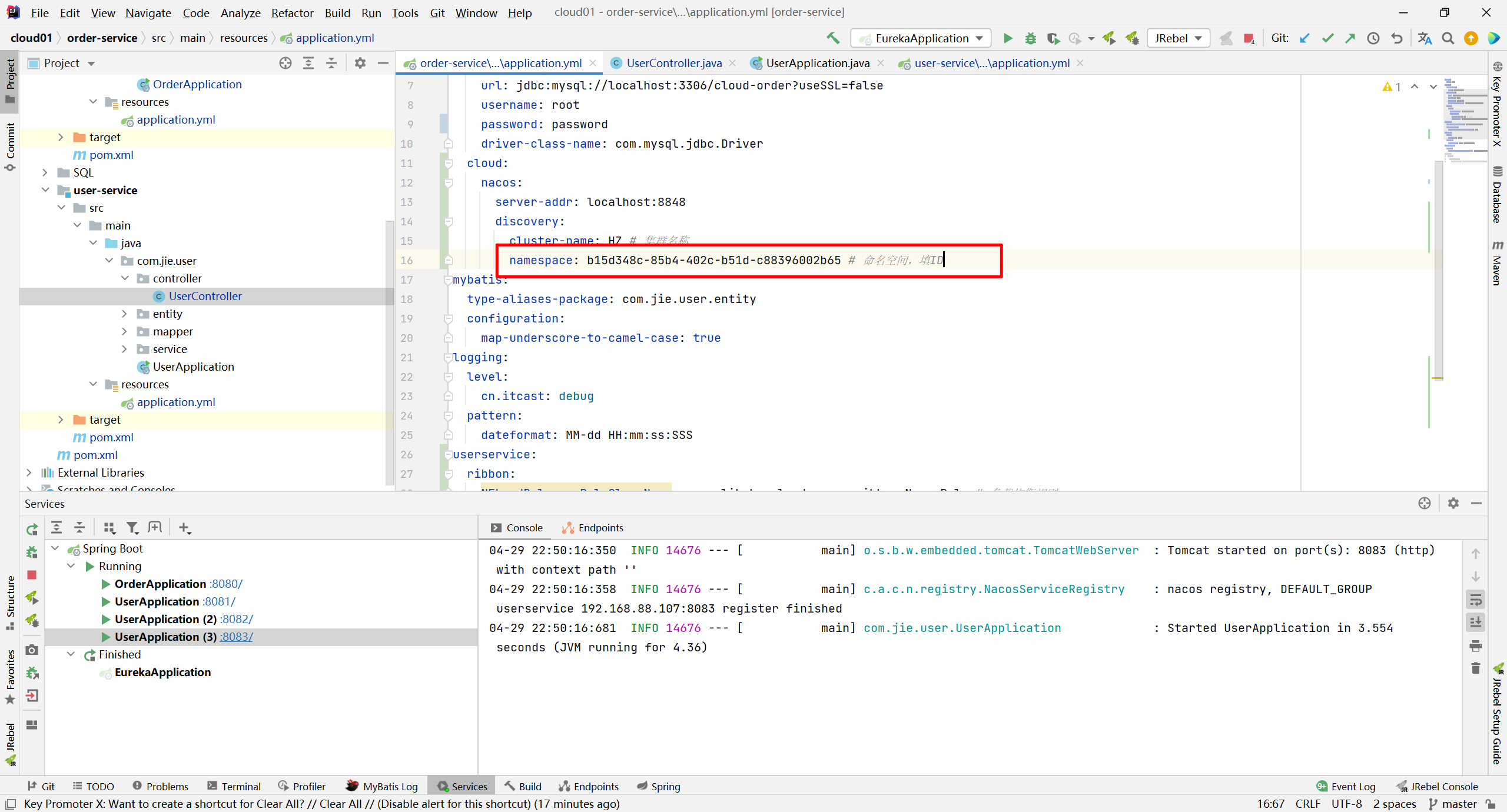This screenshot has width=1507, height=812.
Task: Open the filter icon in Services toolbar
Action: (132, 528)
